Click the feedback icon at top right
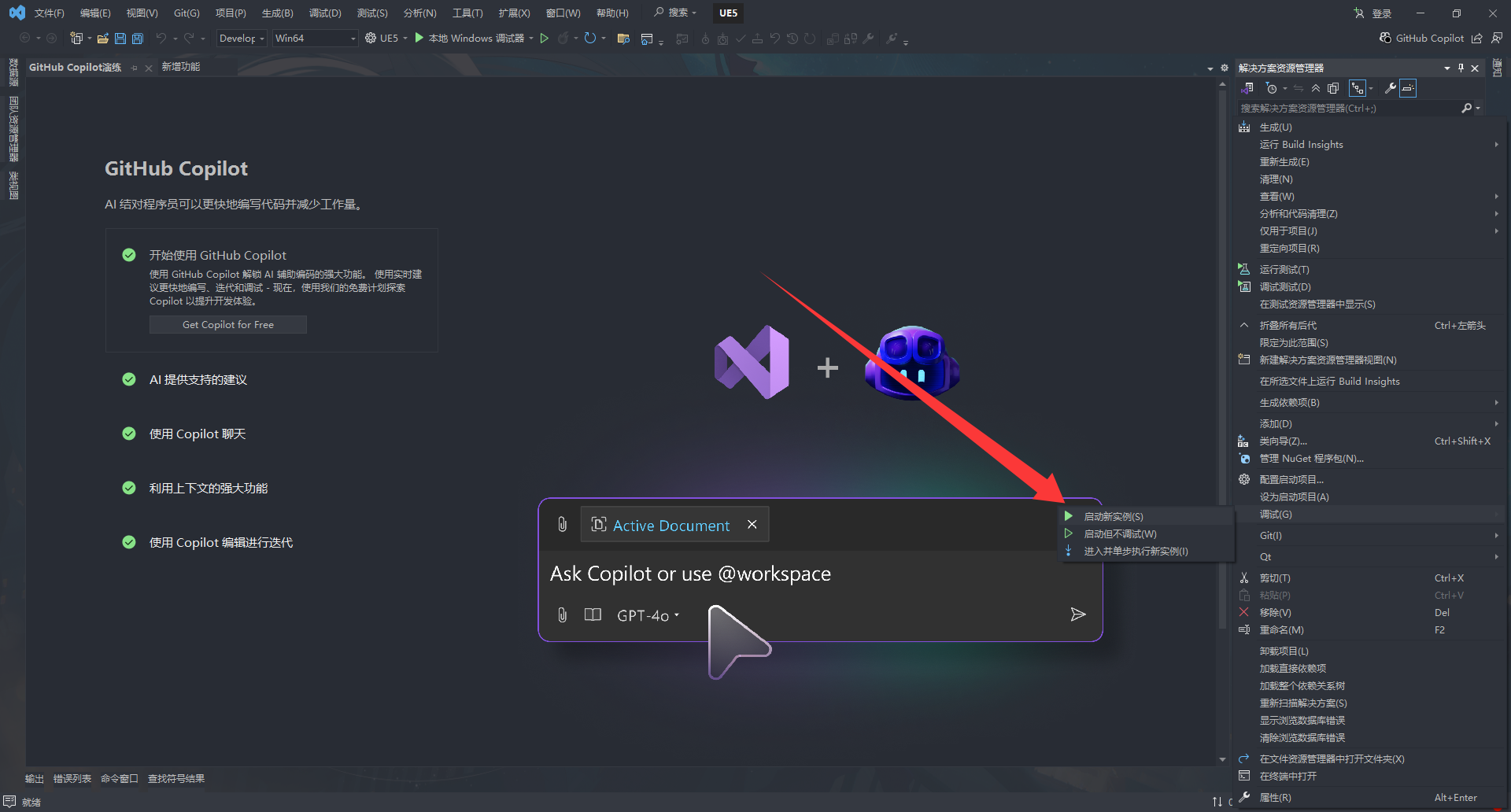The width and height of the screenshot is (1511, 812). 1497,38
